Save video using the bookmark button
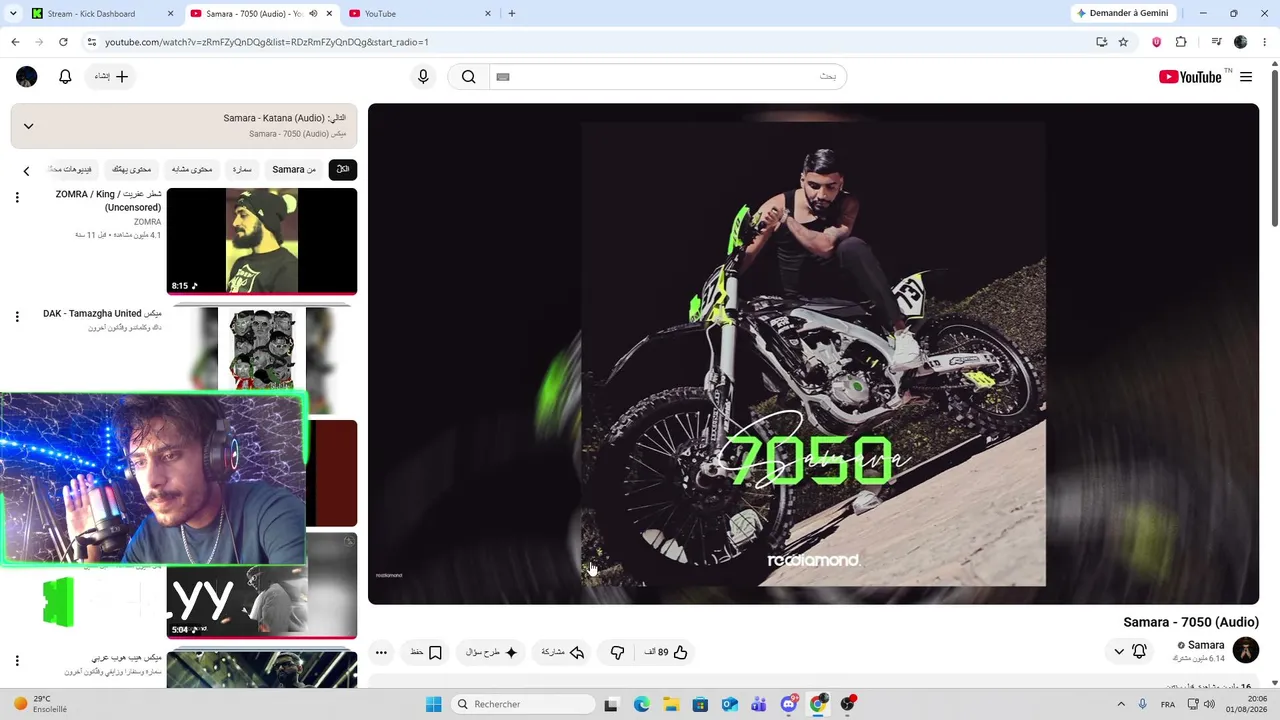The image size is (1280, 720). click(426, 652)
